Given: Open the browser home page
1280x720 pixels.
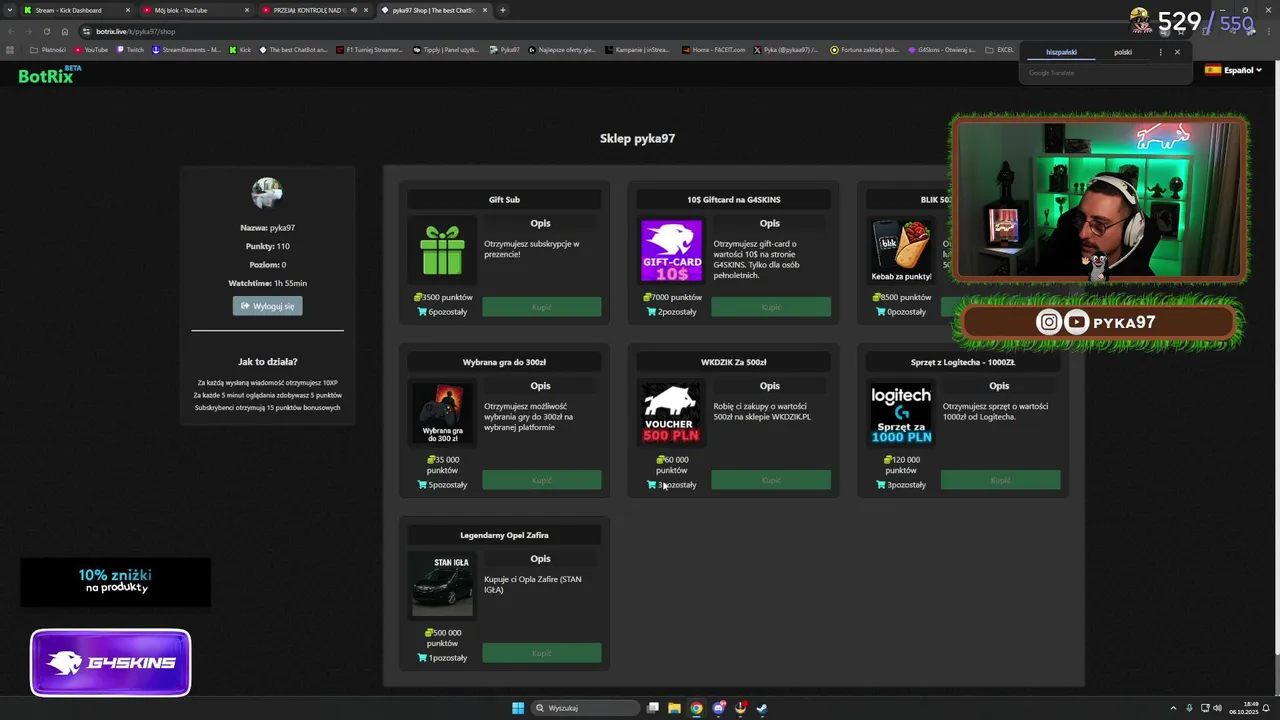Looking at the screenshot, I should [x=65, y=31].
